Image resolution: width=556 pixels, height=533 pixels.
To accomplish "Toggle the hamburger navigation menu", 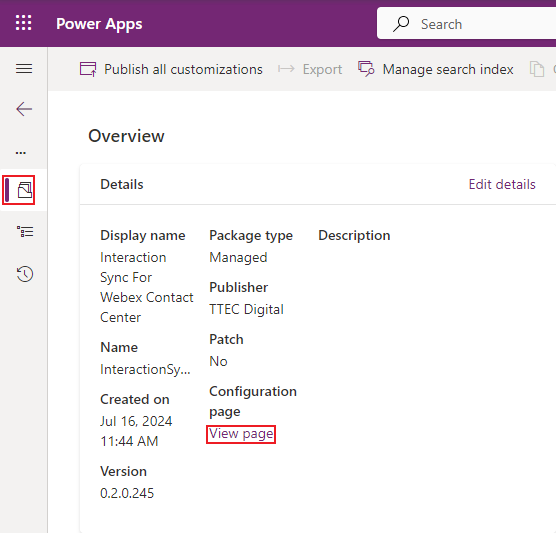I will pyautogui.click(x=24, y=68).
